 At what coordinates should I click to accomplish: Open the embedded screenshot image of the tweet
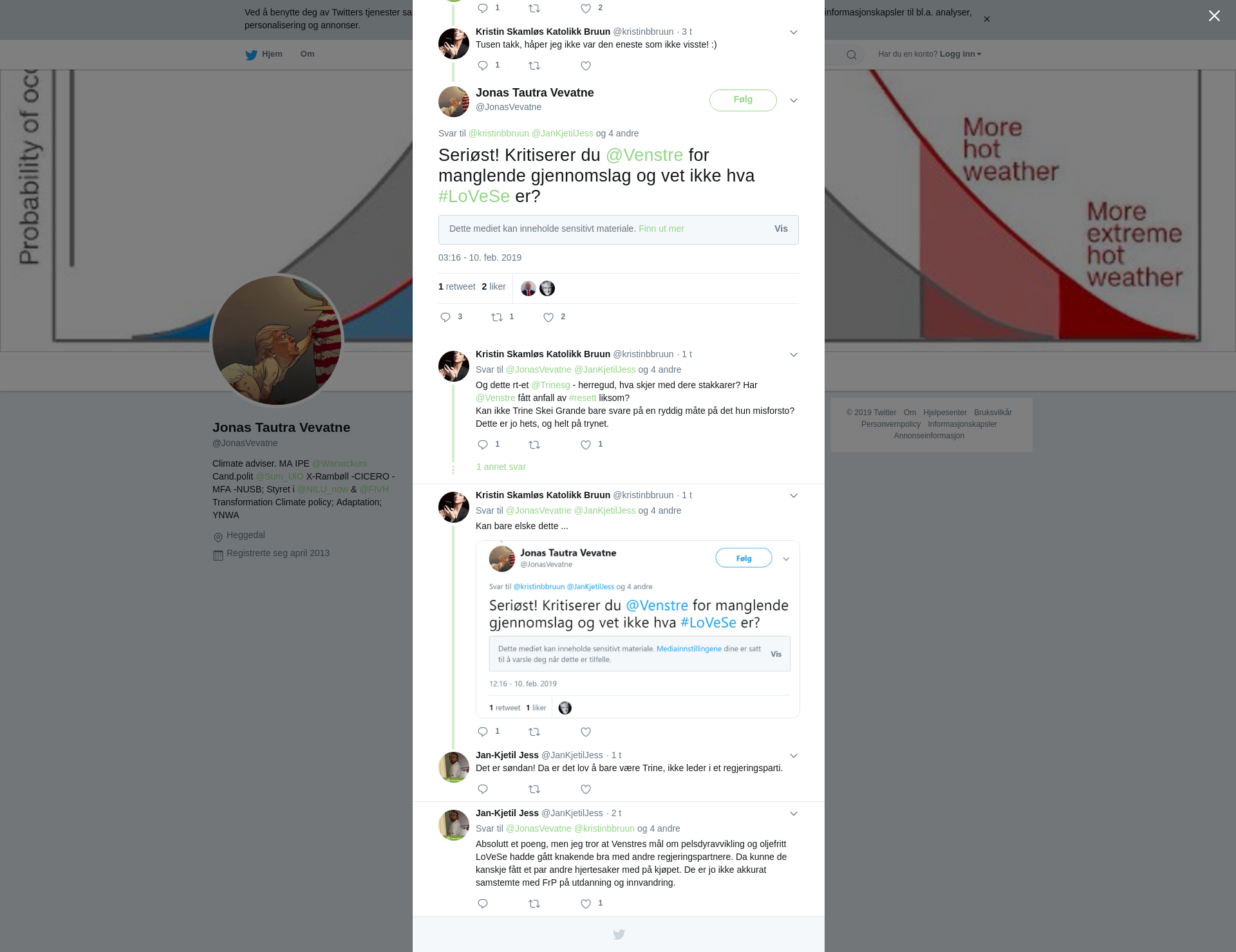(637, 629)
